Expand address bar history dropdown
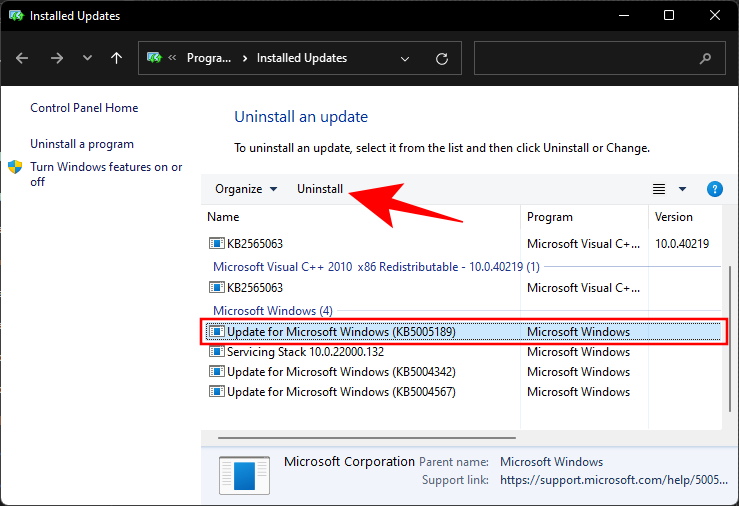Image resolution: width=739 pixels, height=506 pixels. [404, 59]
